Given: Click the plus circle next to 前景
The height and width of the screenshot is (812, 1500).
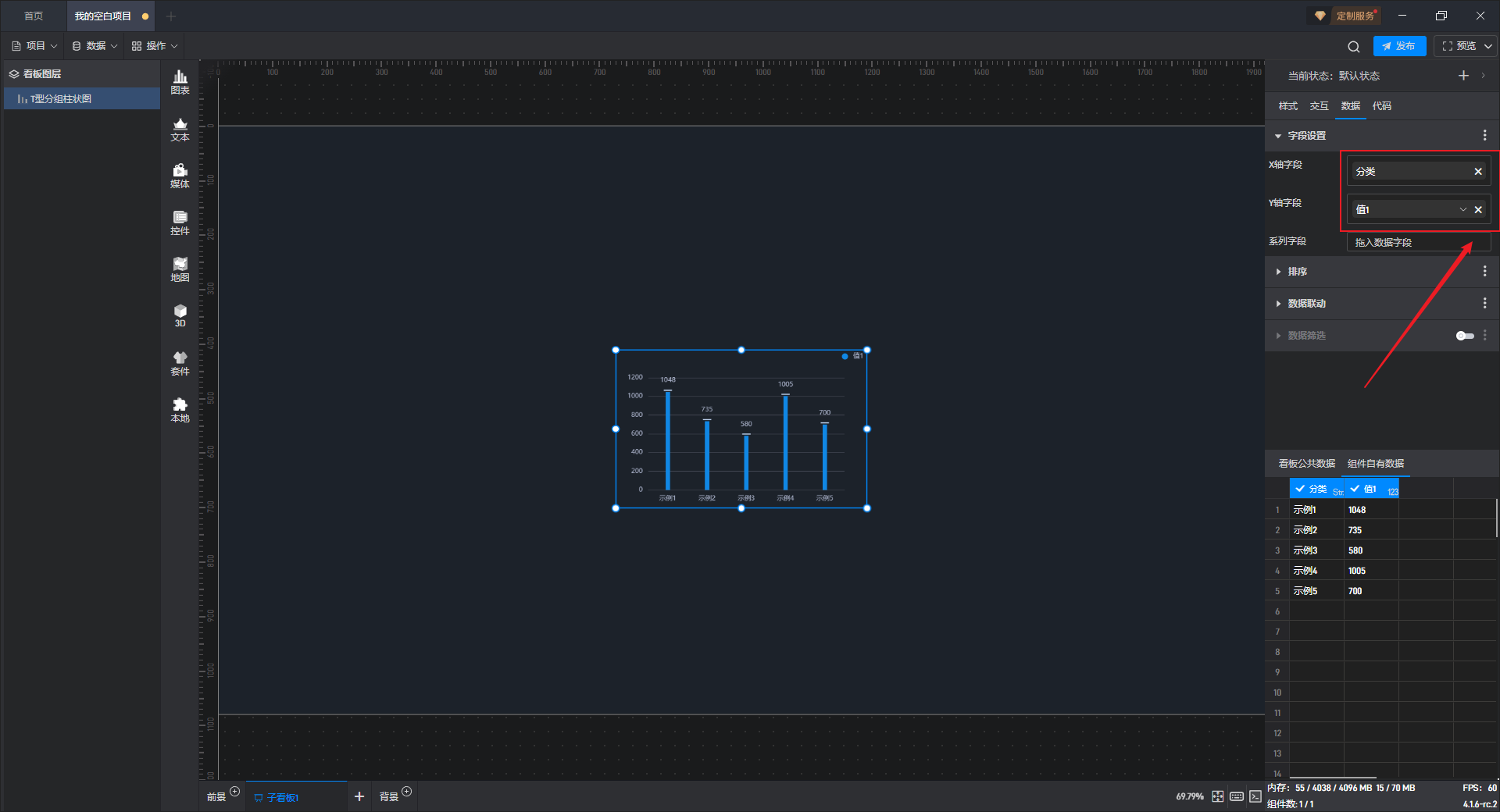Looking at the screenshot, I should tap(235, 792).
